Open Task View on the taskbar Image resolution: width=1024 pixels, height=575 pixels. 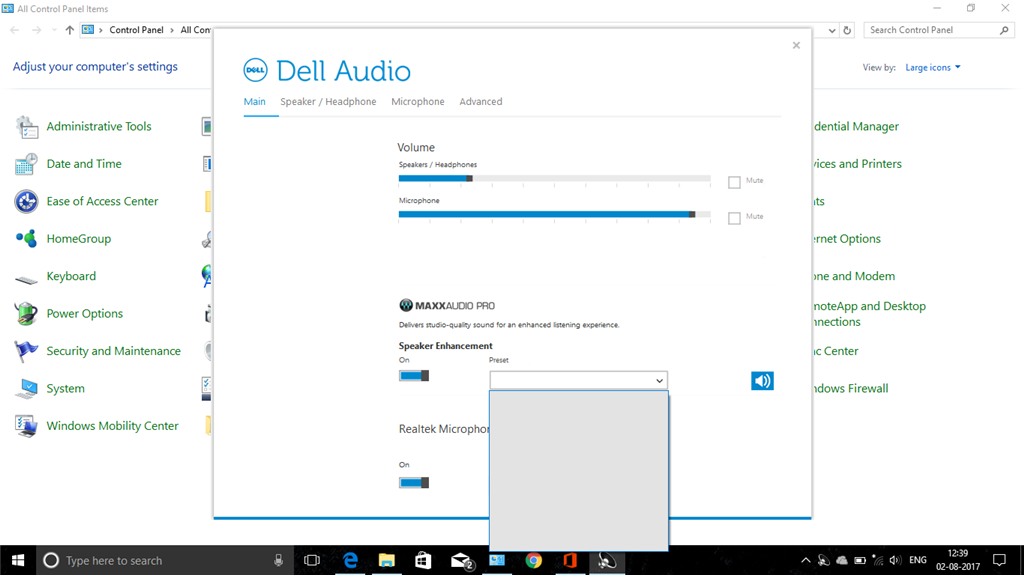312,561
